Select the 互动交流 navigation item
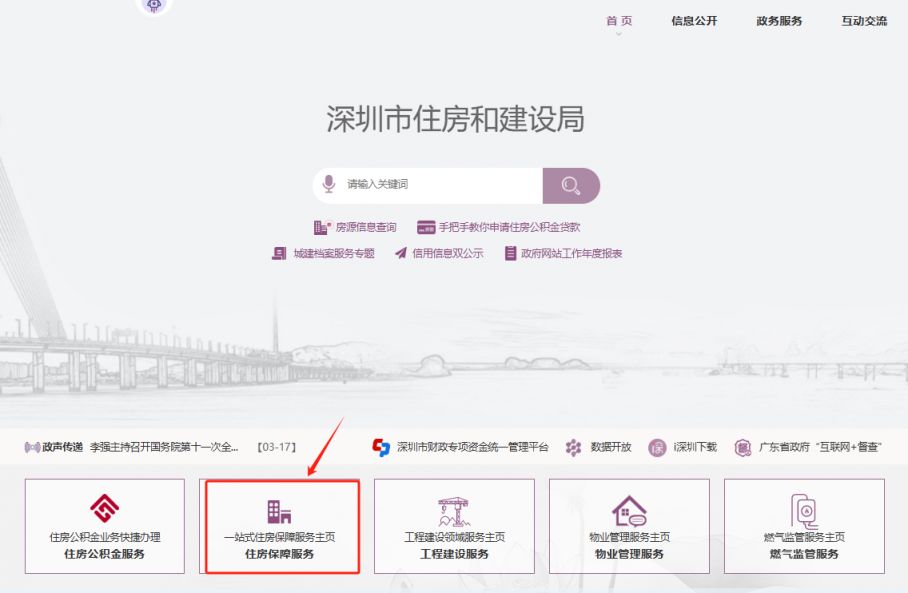This screenshot has height=593, width=908. pos(862,20)
